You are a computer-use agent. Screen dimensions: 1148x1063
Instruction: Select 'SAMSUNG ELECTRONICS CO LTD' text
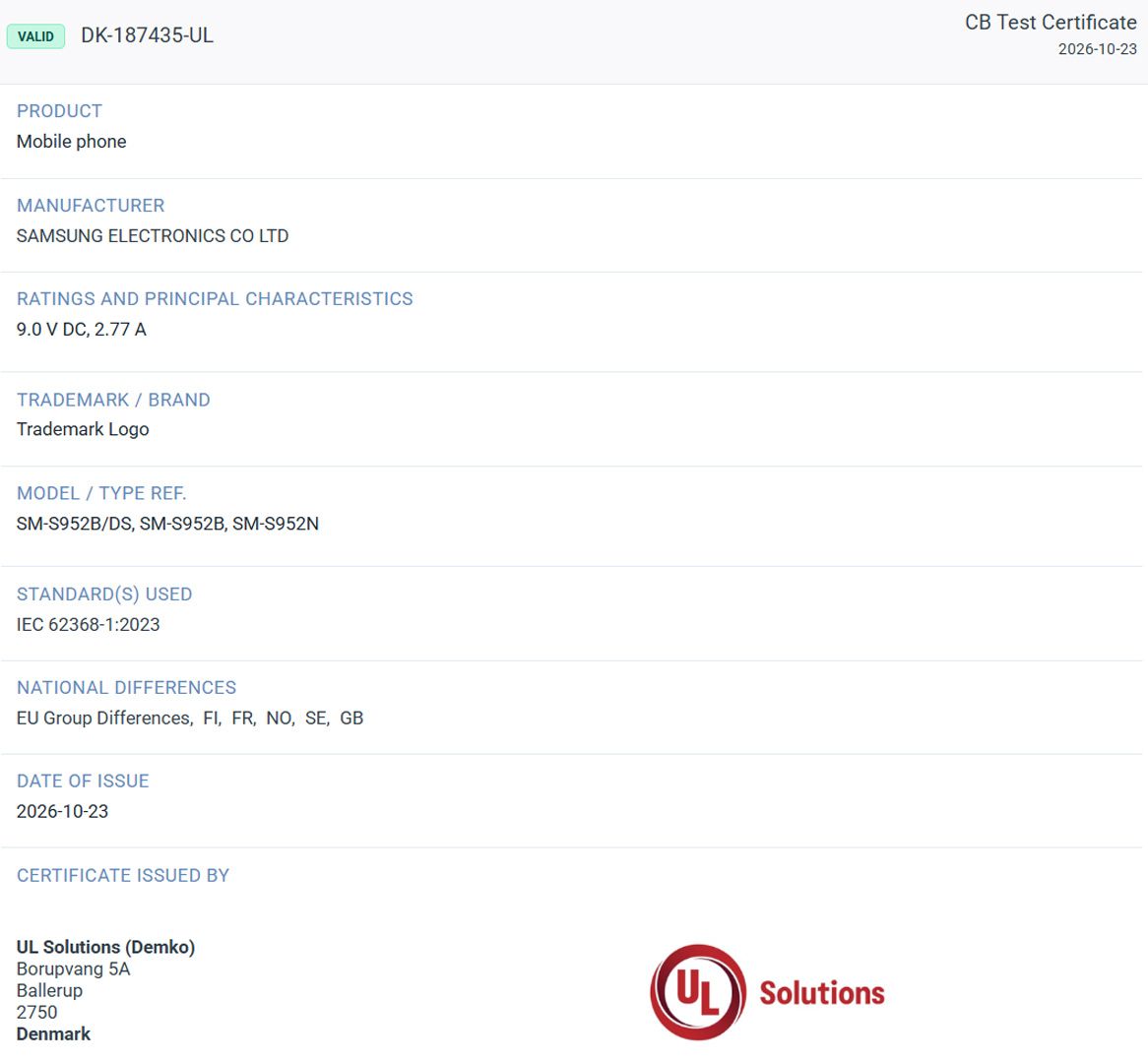[153, 236]
